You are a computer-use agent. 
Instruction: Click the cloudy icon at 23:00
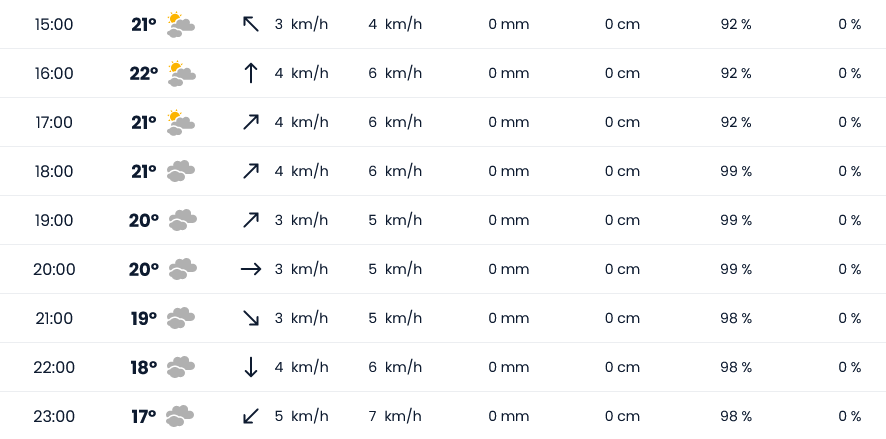click(180, 416)
